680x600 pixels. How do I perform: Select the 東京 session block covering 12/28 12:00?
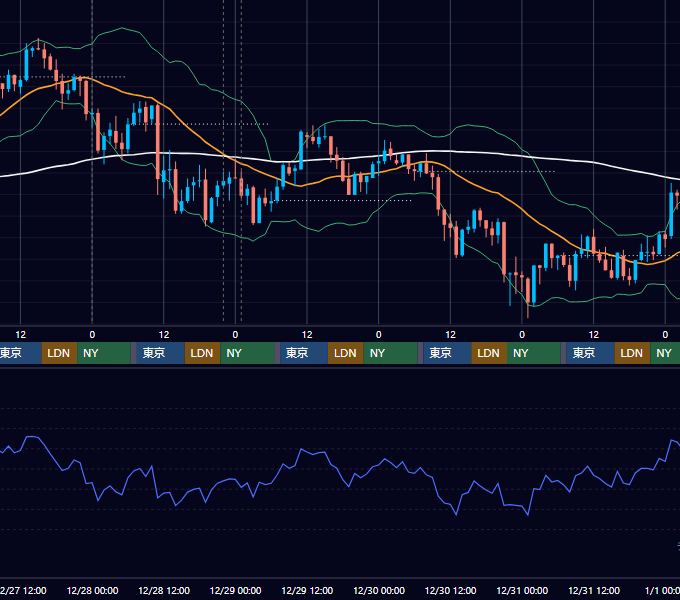[160, 353]
